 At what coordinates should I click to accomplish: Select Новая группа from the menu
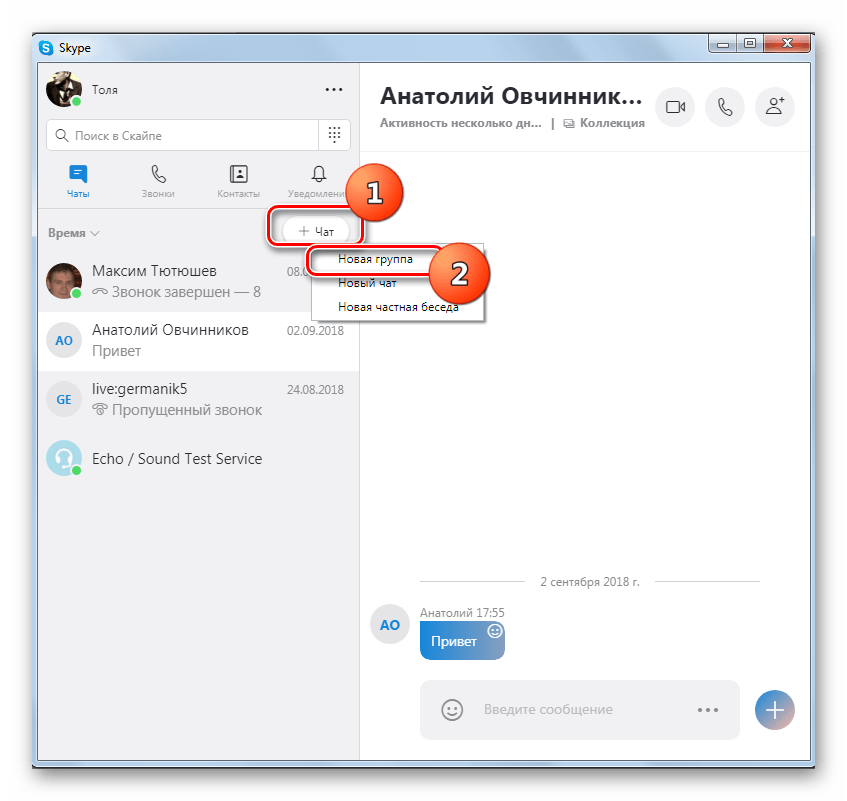point(375,259)
